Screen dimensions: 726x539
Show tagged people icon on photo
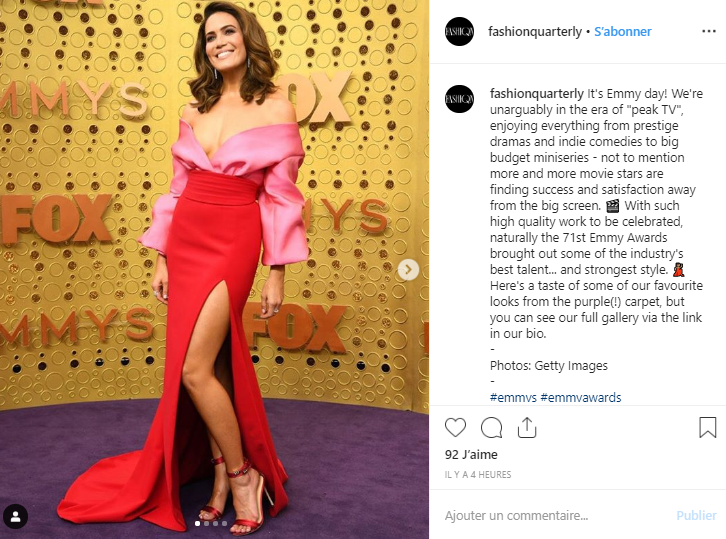15,516
